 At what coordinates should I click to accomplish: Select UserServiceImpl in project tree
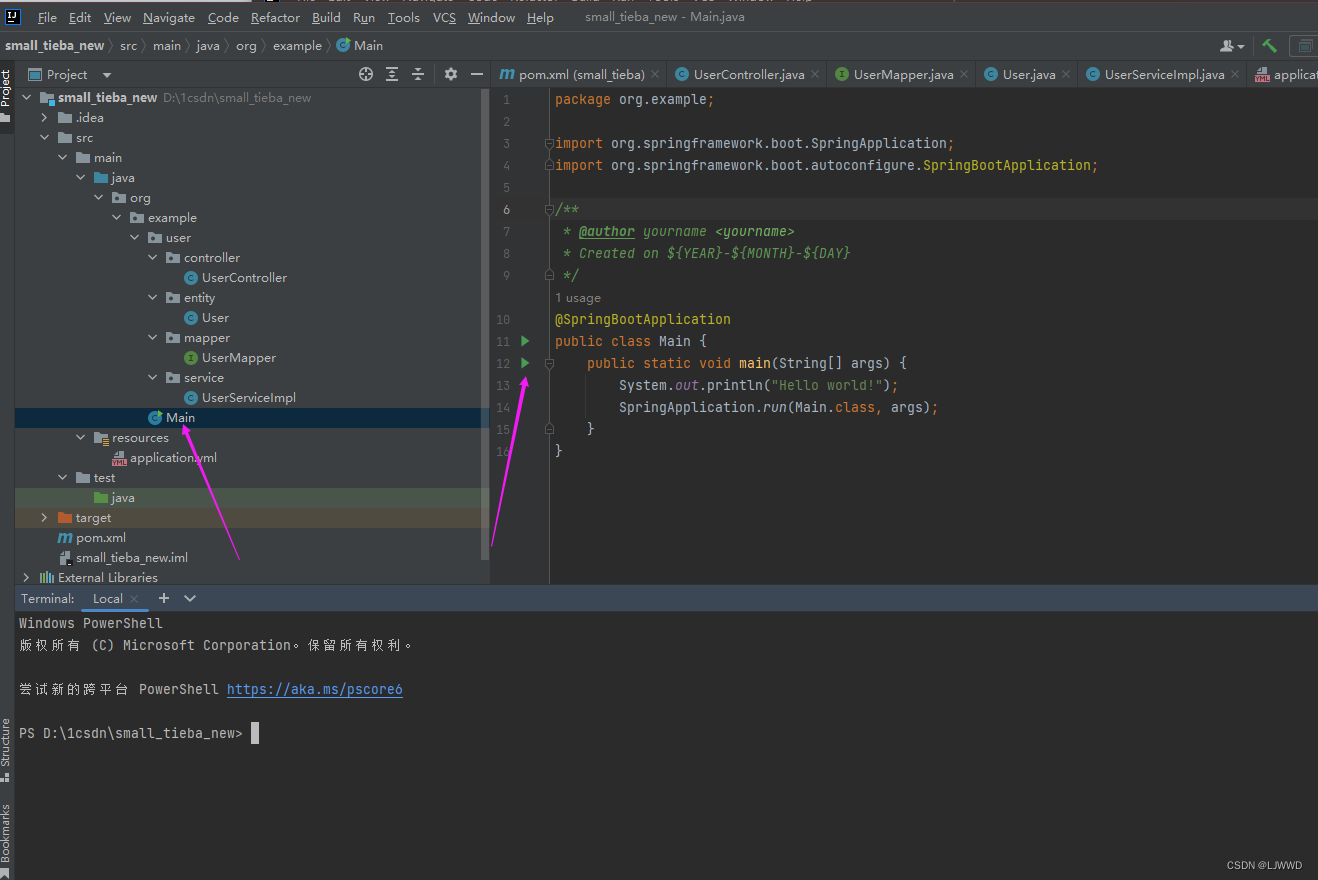248,398
